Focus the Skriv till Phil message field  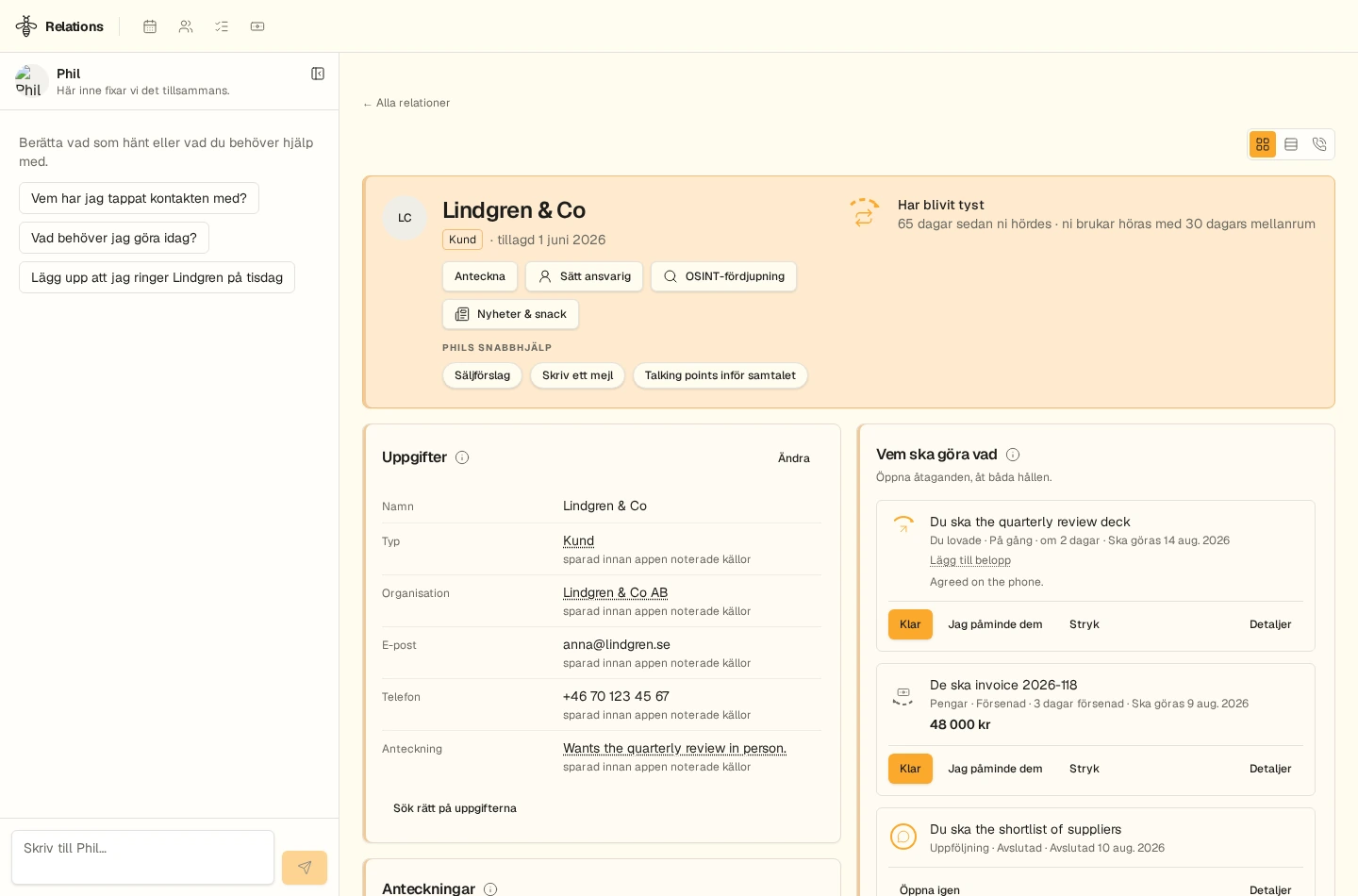coord(142,857)
